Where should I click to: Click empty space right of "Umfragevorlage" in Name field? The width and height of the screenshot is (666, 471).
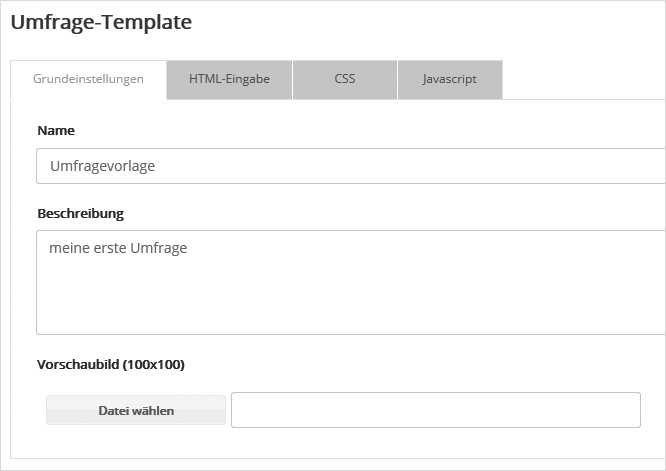400,166
